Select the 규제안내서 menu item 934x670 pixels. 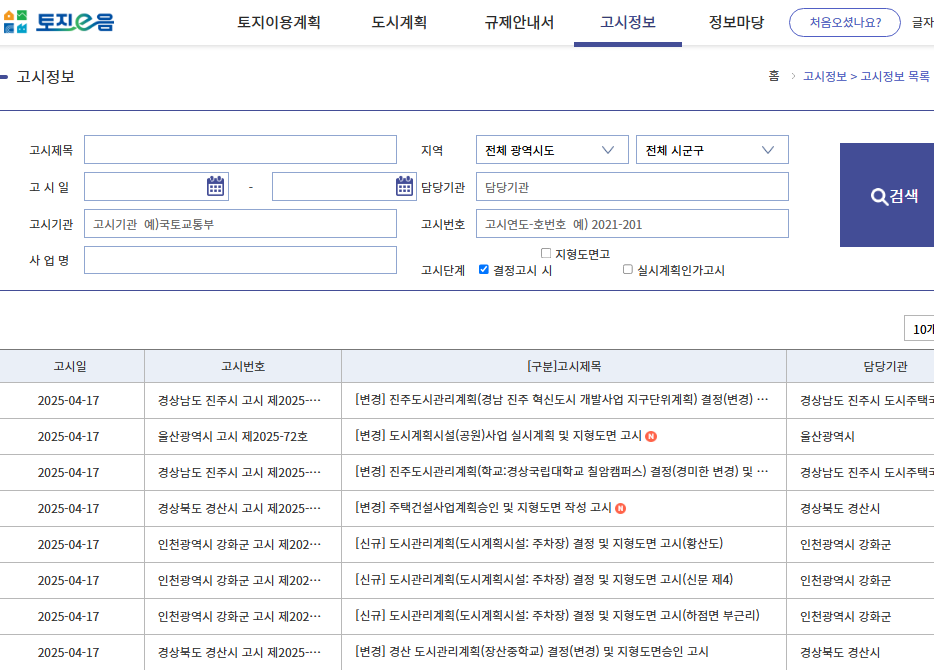[521, 22]
